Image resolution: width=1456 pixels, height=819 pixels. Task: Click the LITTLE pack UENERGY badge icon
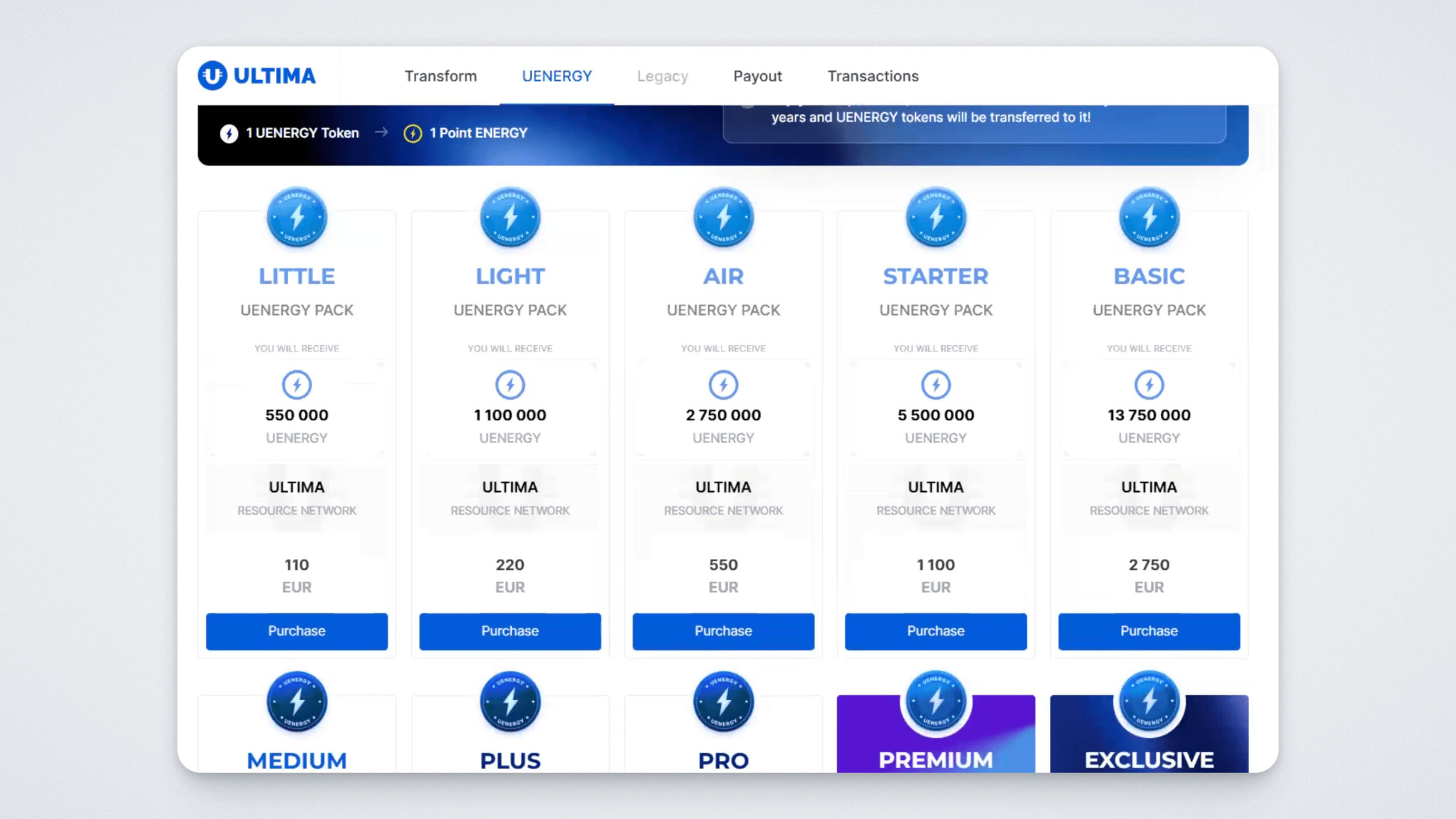(x=297, y=217)
